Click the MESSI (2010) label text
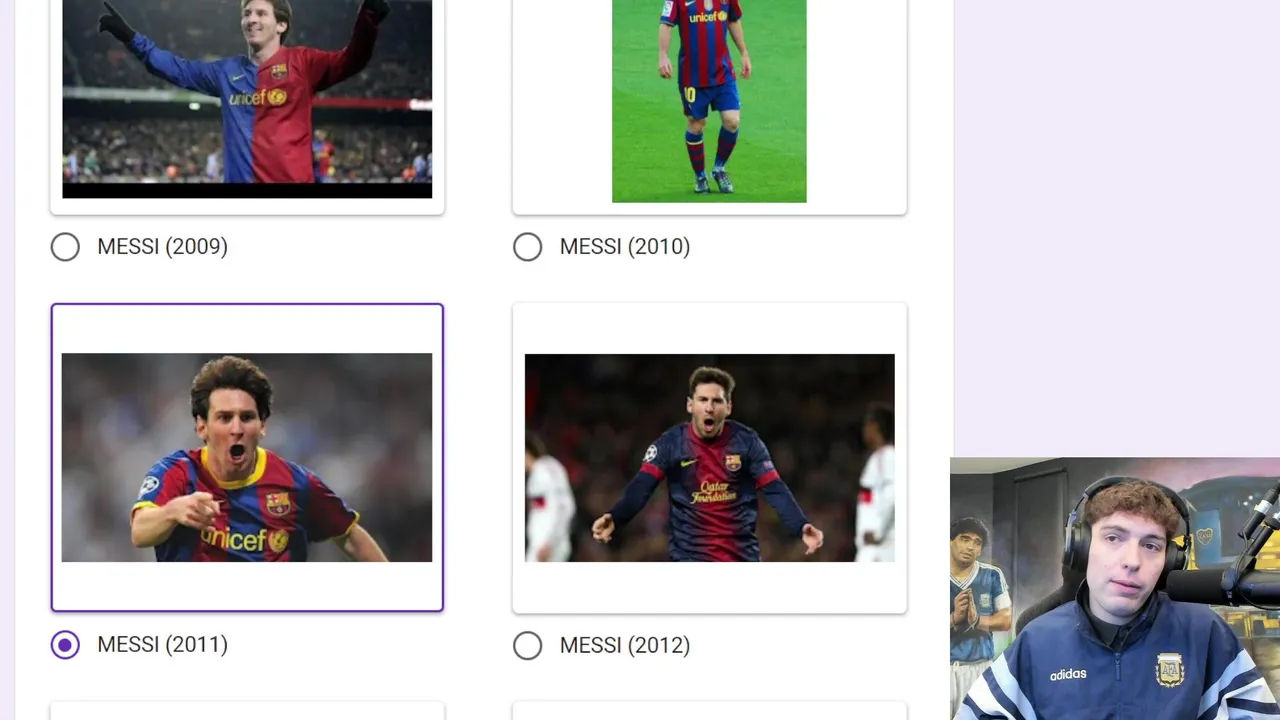This screenshot has height=720, width=1280. point(625,246)
